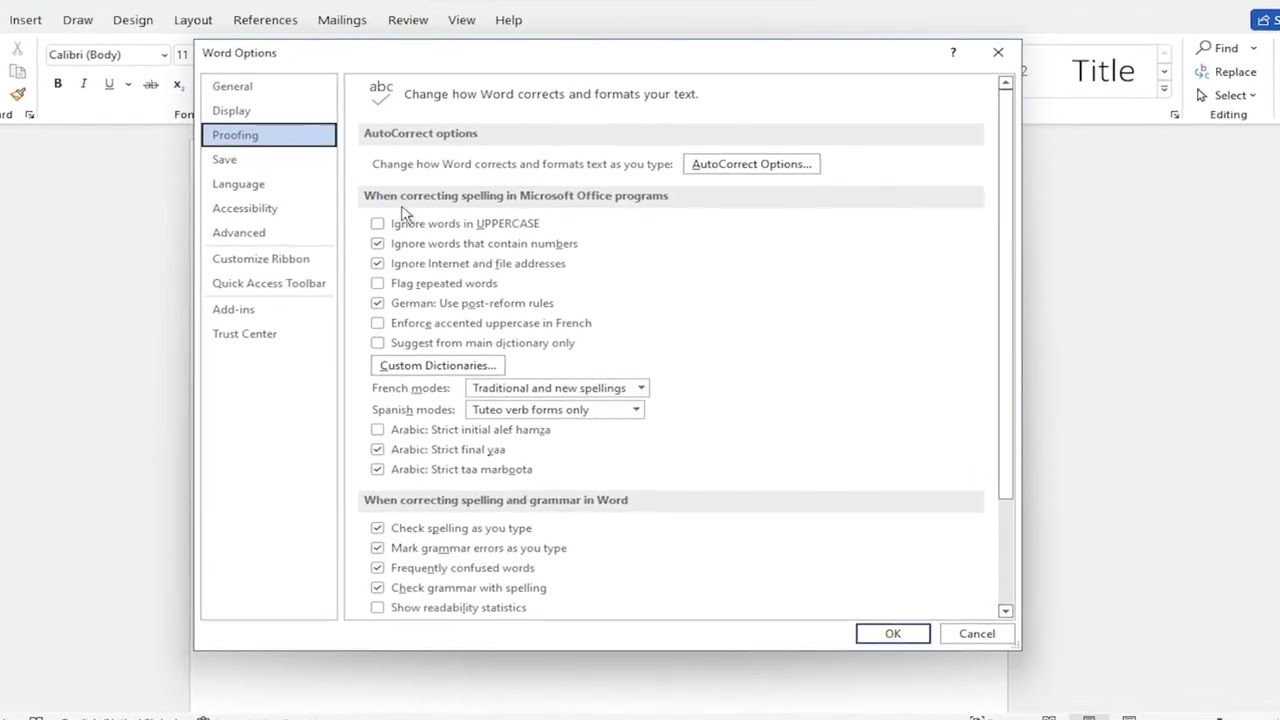
Task: Click the Find magnifier icon
Action: [x=1204, y=48]
